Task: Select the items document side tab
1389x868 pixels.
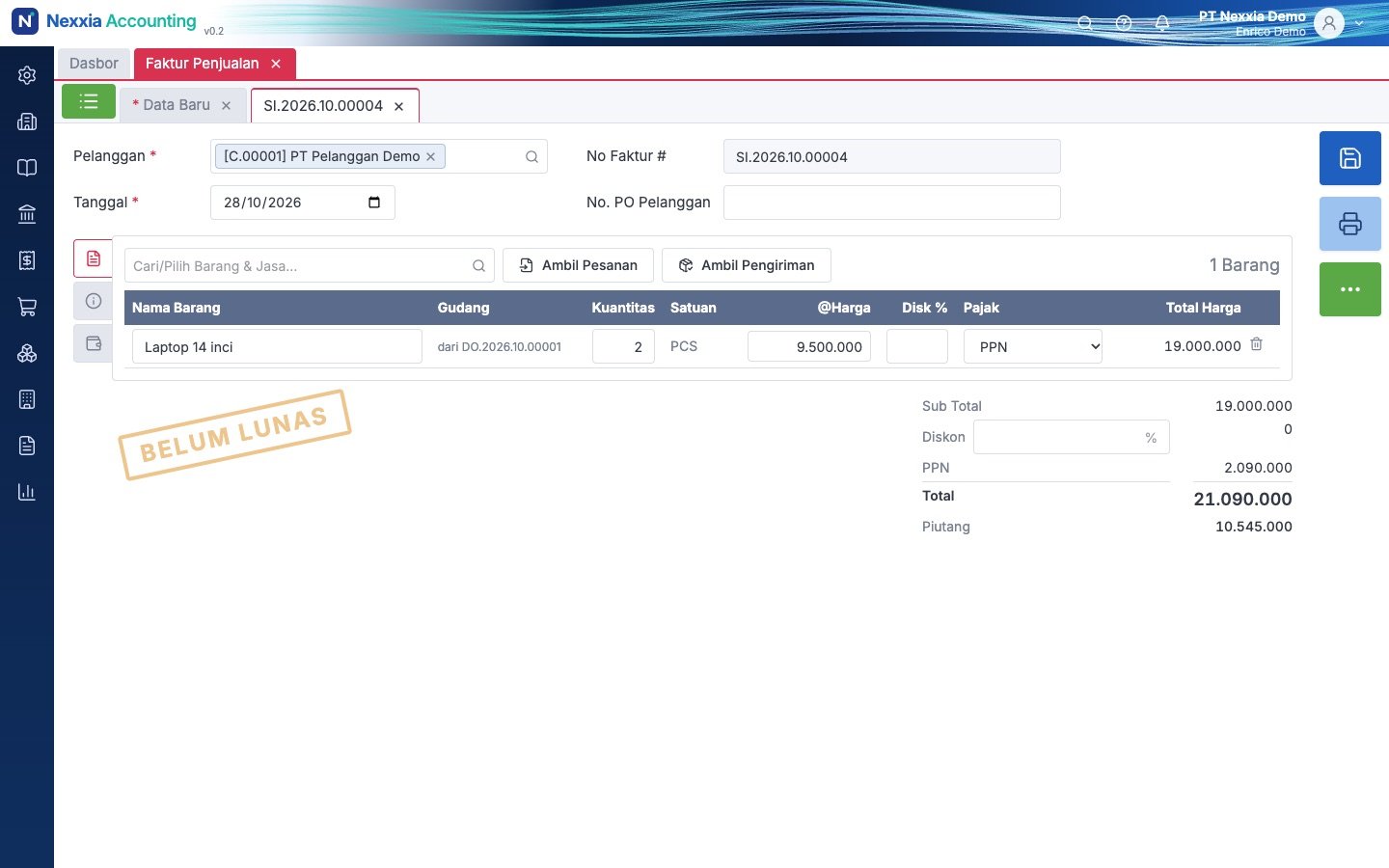Action: coord(94,258)
